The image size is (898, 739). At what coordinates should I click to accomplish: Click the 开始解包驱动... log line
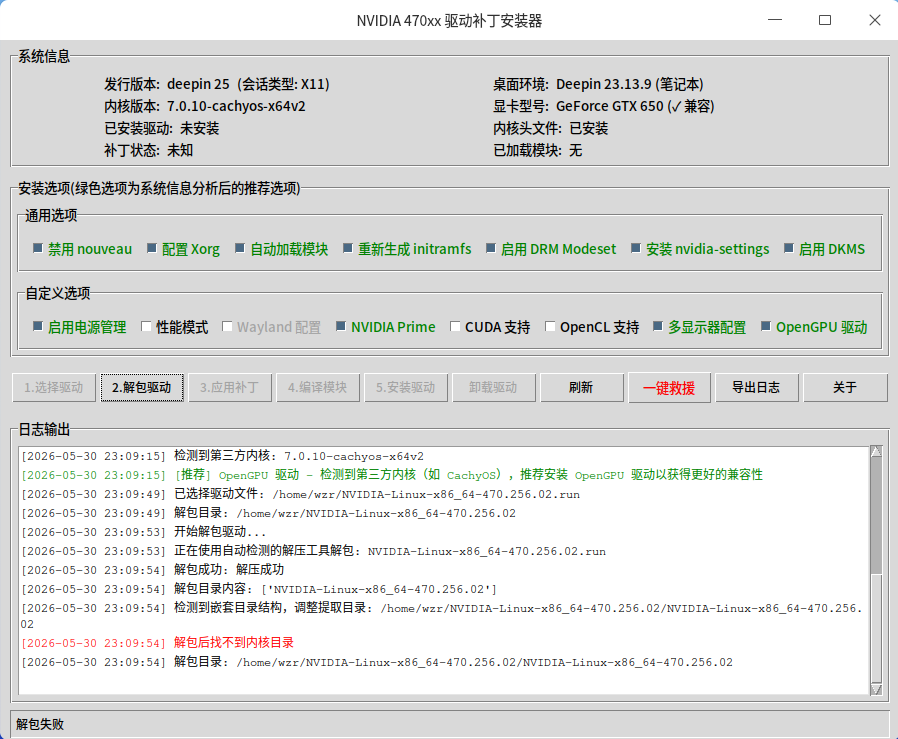click(143, 532)
